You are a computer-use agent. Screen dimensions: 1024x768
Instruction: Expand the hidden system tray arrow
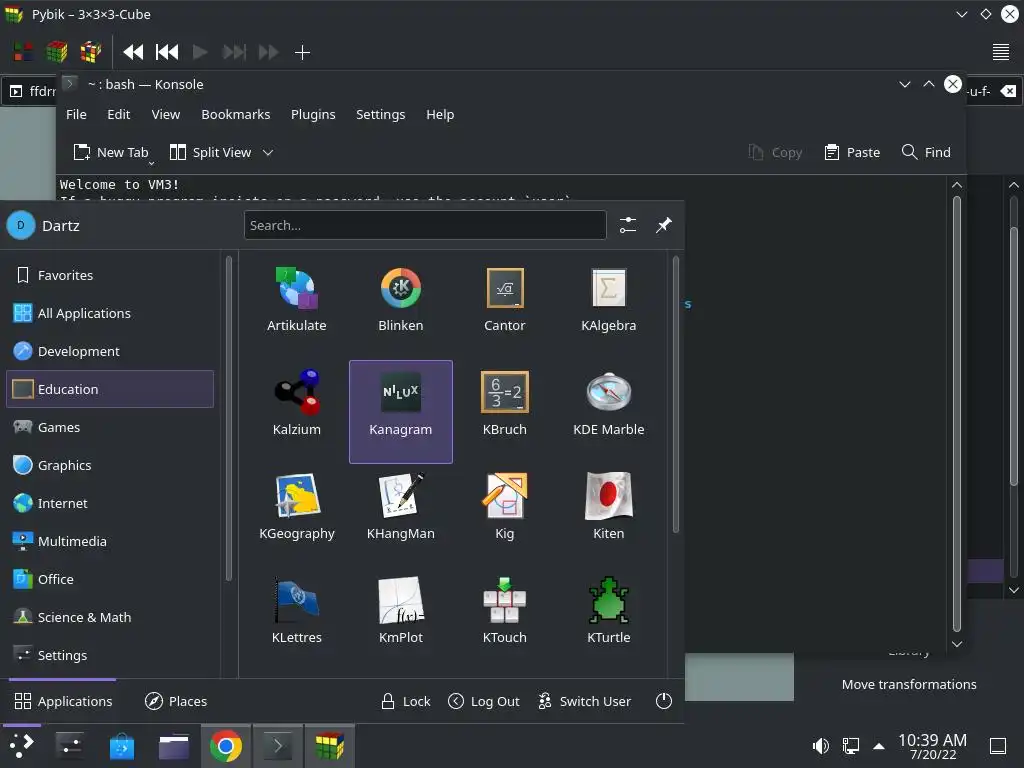coord(879,746)
